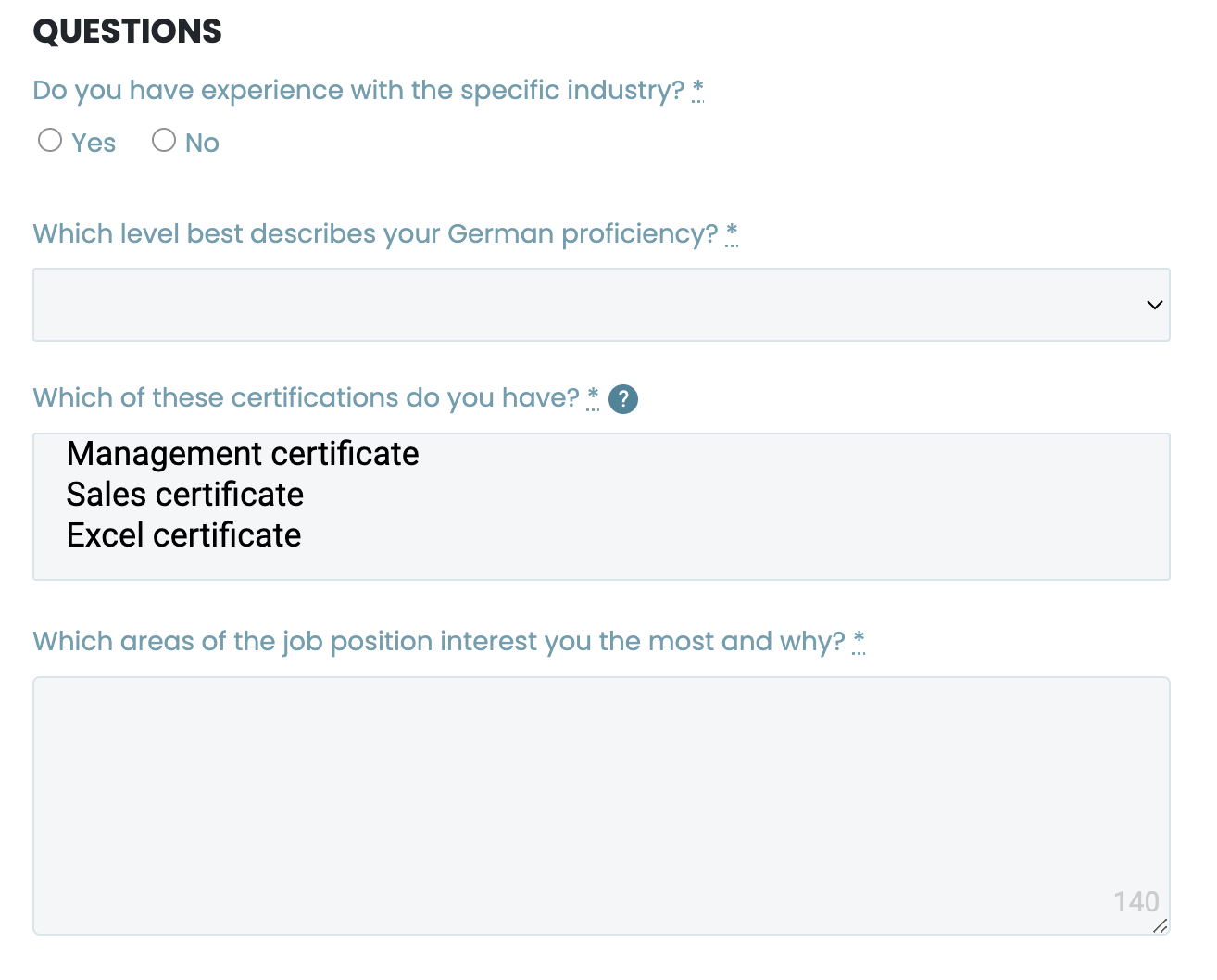This screenshot has width=1217, height=980.
Task: Select Management certificate option
Action: 243,454
